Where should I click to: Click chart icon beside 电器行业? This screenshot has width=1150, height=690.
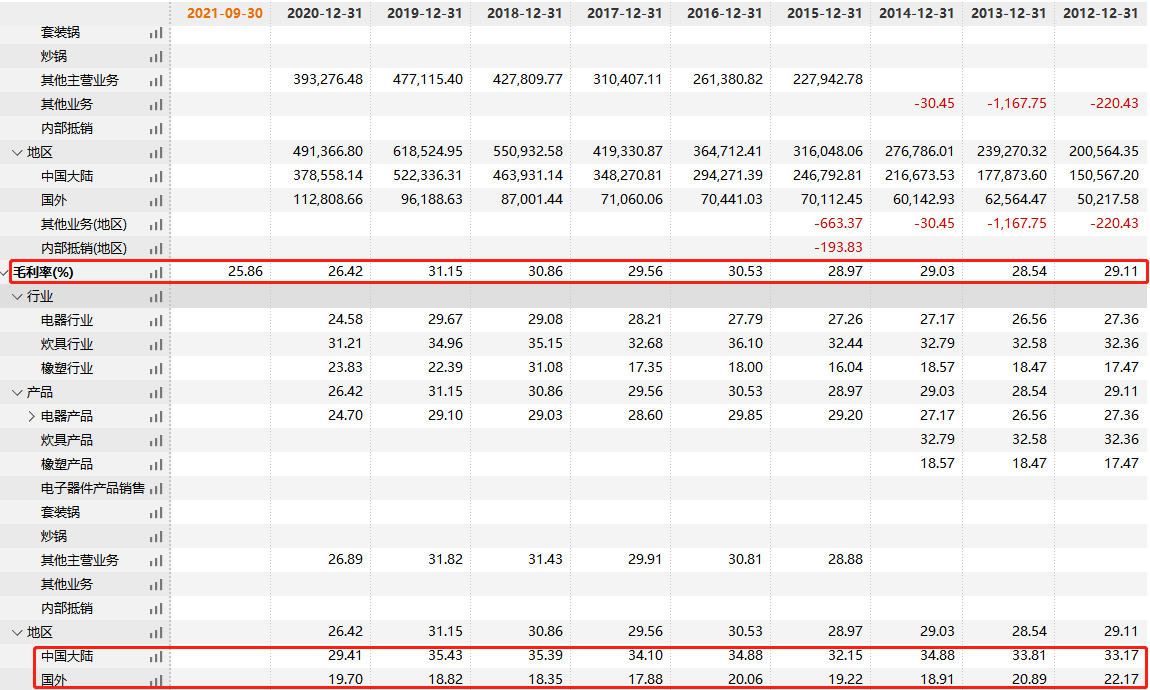click(156, 320)
